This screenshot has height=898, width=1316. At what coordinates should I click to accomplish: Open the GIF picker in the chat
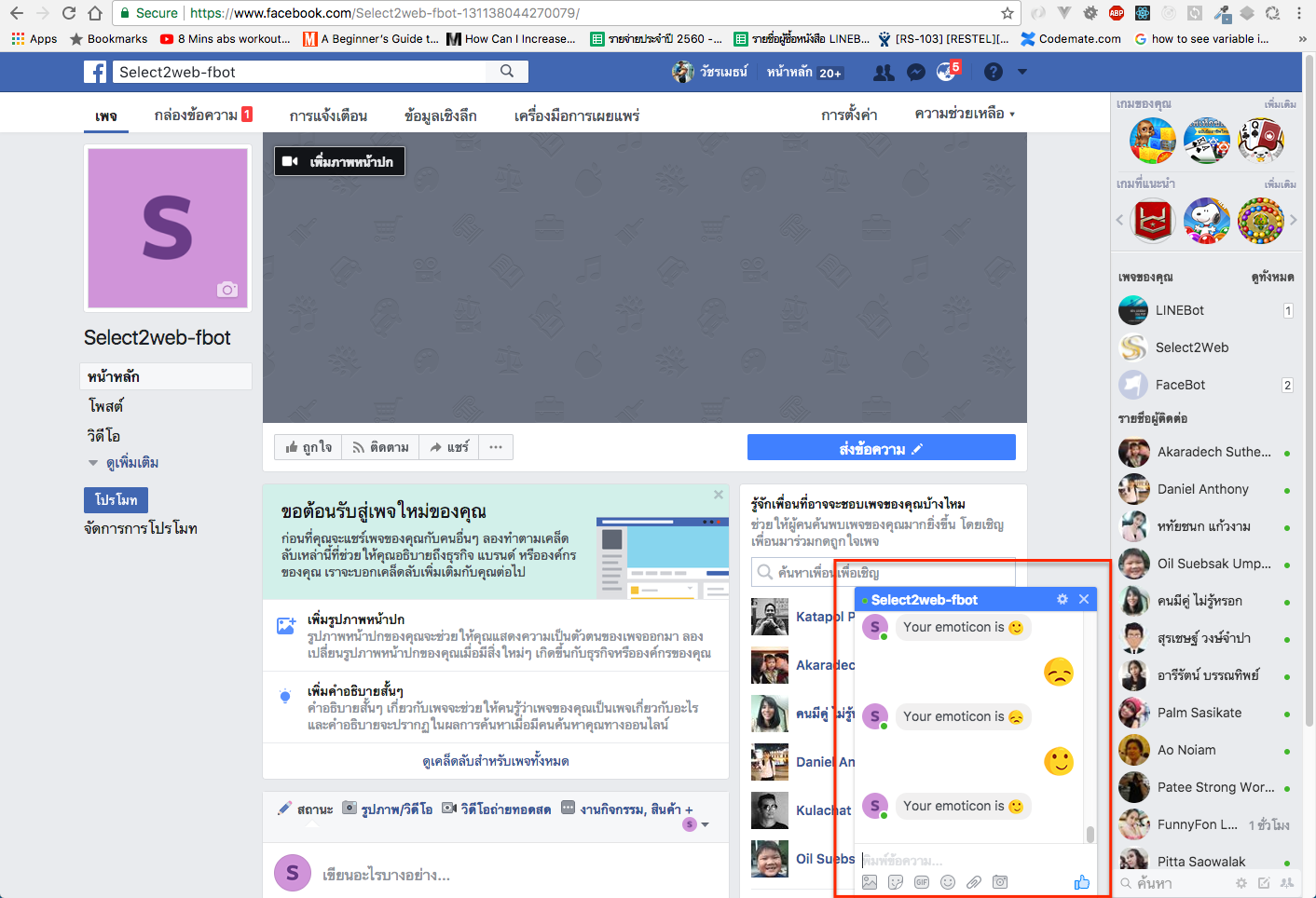[x=922, y=881]
